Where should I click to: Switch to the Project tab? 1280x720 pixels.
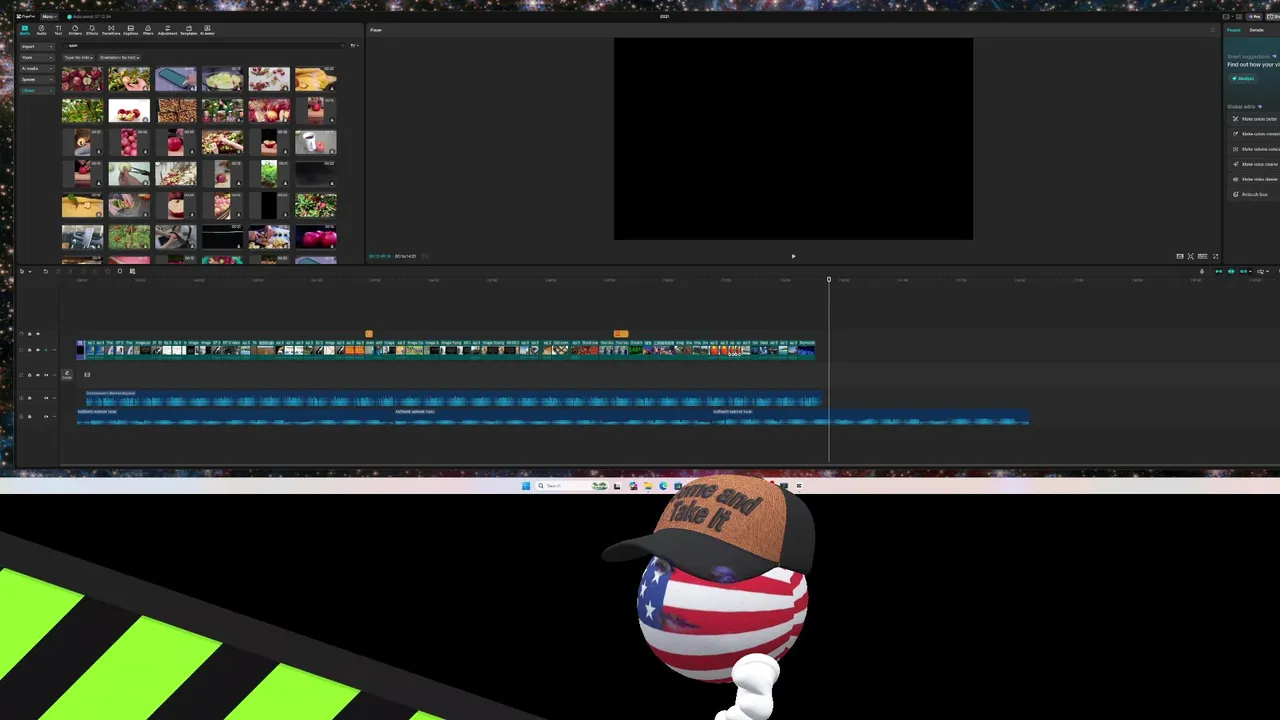click(x=1234, y=30)
